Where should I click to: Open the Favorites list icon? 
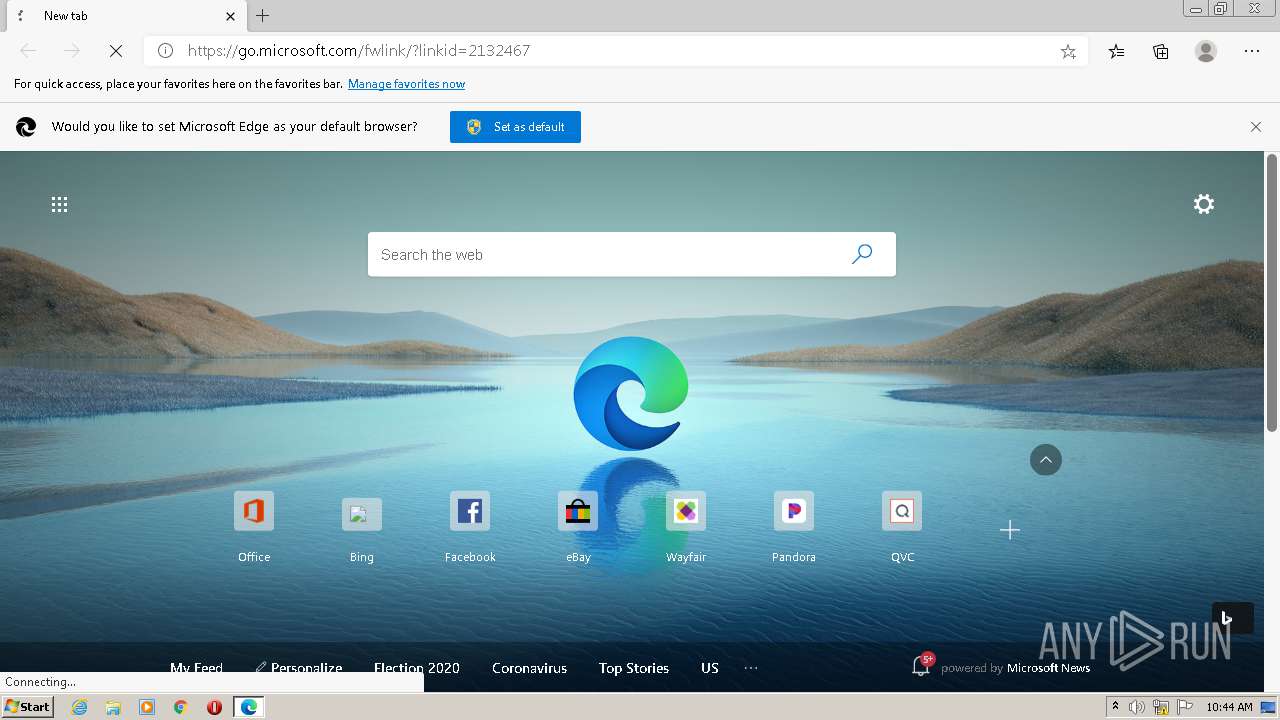pyautogui.click(x=1116, y=51)
